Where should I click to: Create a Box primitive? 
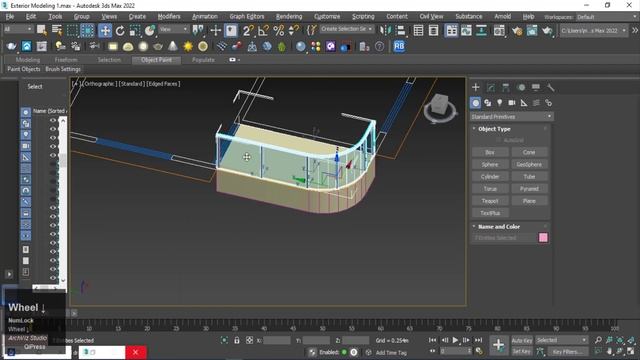[490, 152]
